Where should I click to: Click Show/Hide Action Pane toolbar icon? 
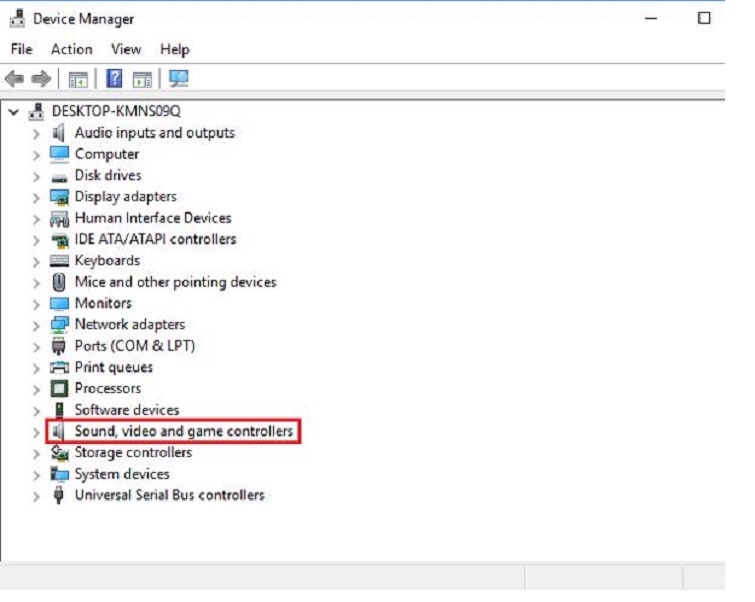point(142,79)
